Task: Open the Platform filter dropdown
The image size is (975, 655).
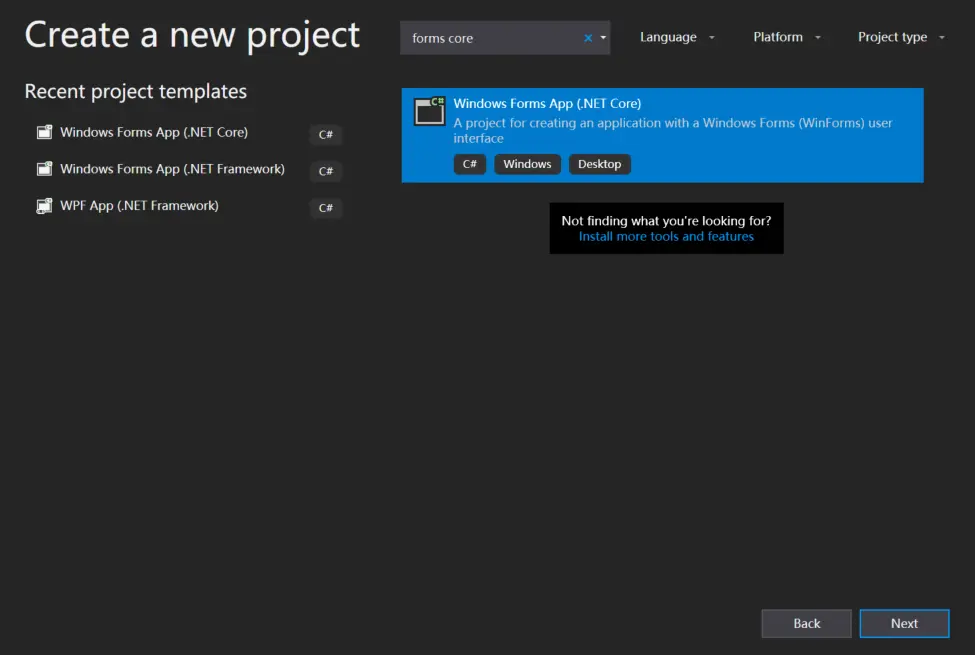Action: click(787, 37)
